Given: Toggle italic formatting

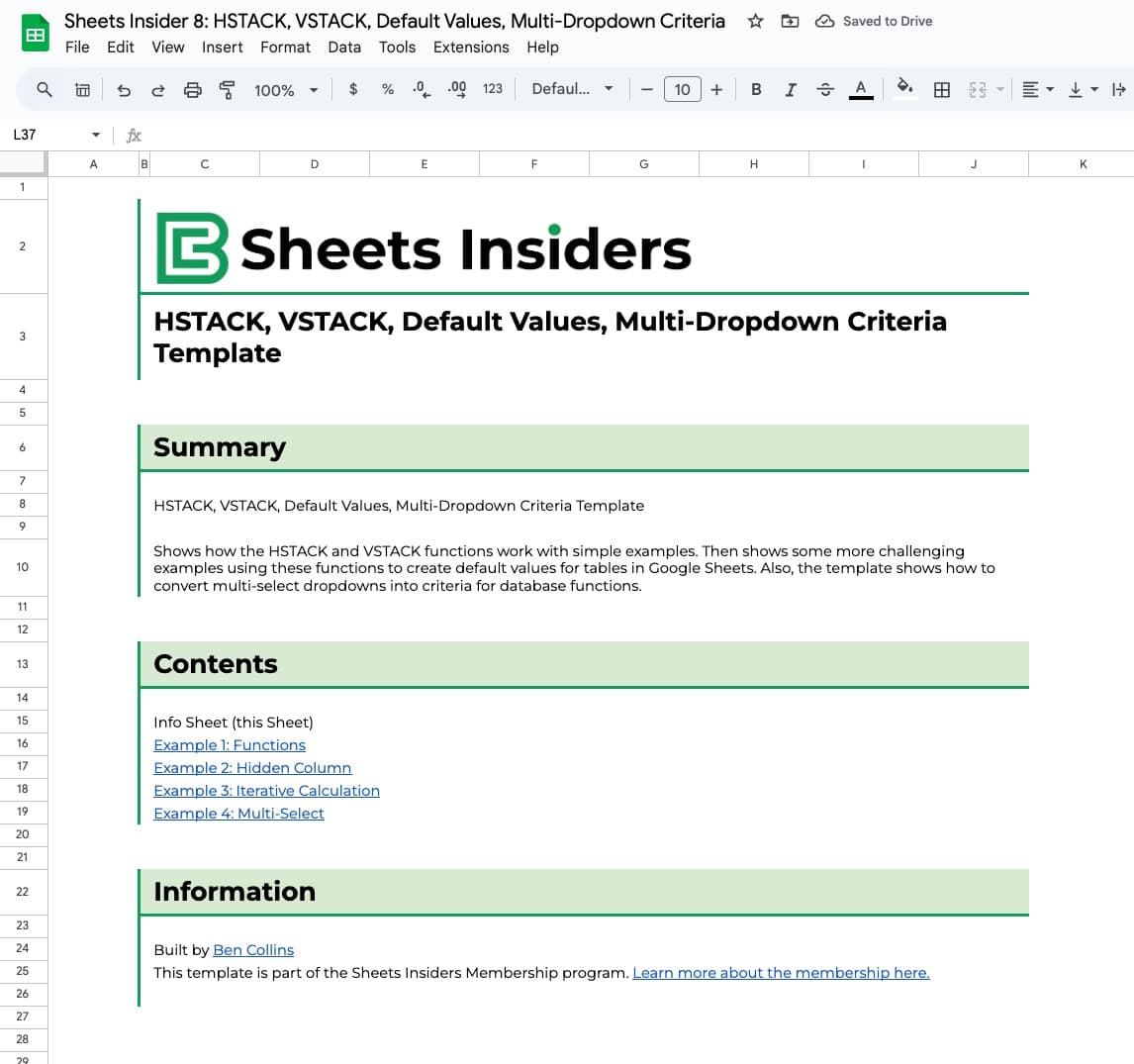Looking at the screenshot, I should click(791, 89).
